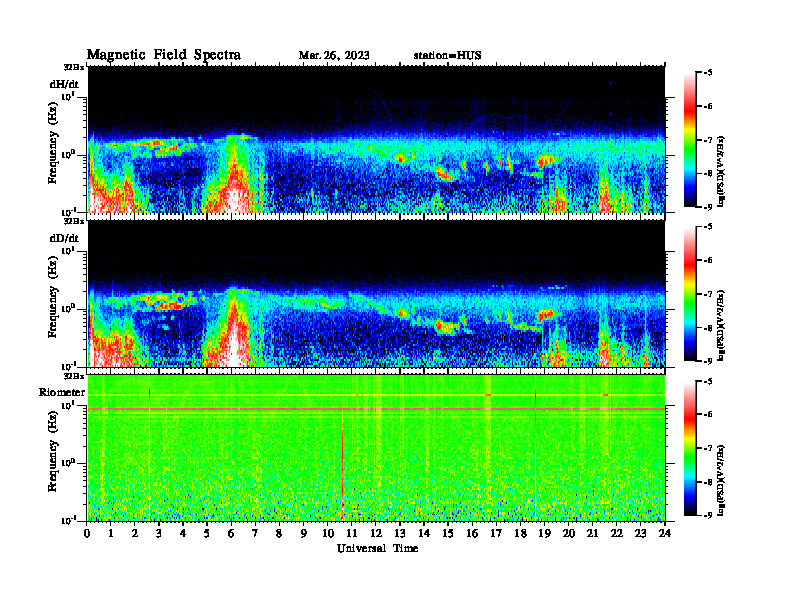Click the "Magnetic Field Spectra" title
Viewport: 792px width, 612px height.
tap(164, 55)
